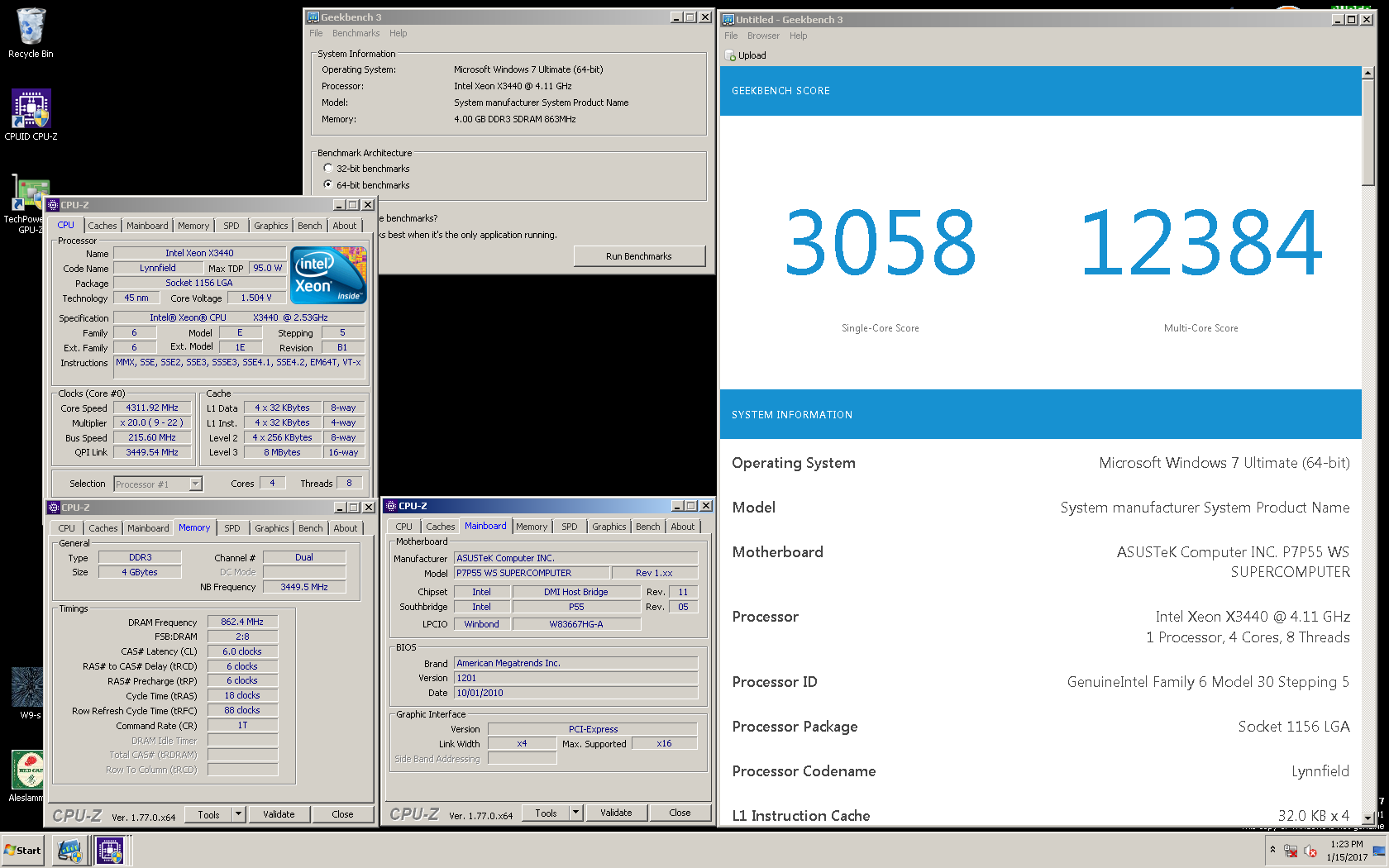Click the Bus Speed value 215.60 MHz

tap(152, 437)
